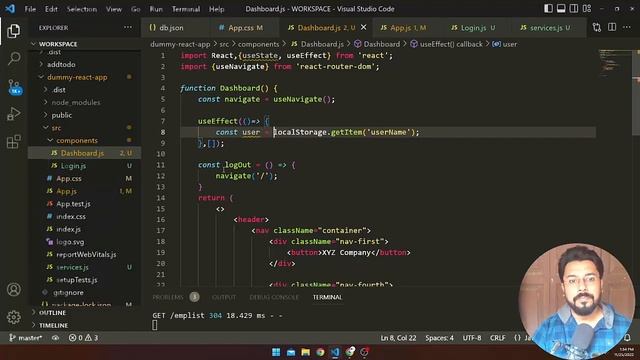The image size is (640, 360).
Task: Click the master branch in status bar
Action: coord(25,338)
